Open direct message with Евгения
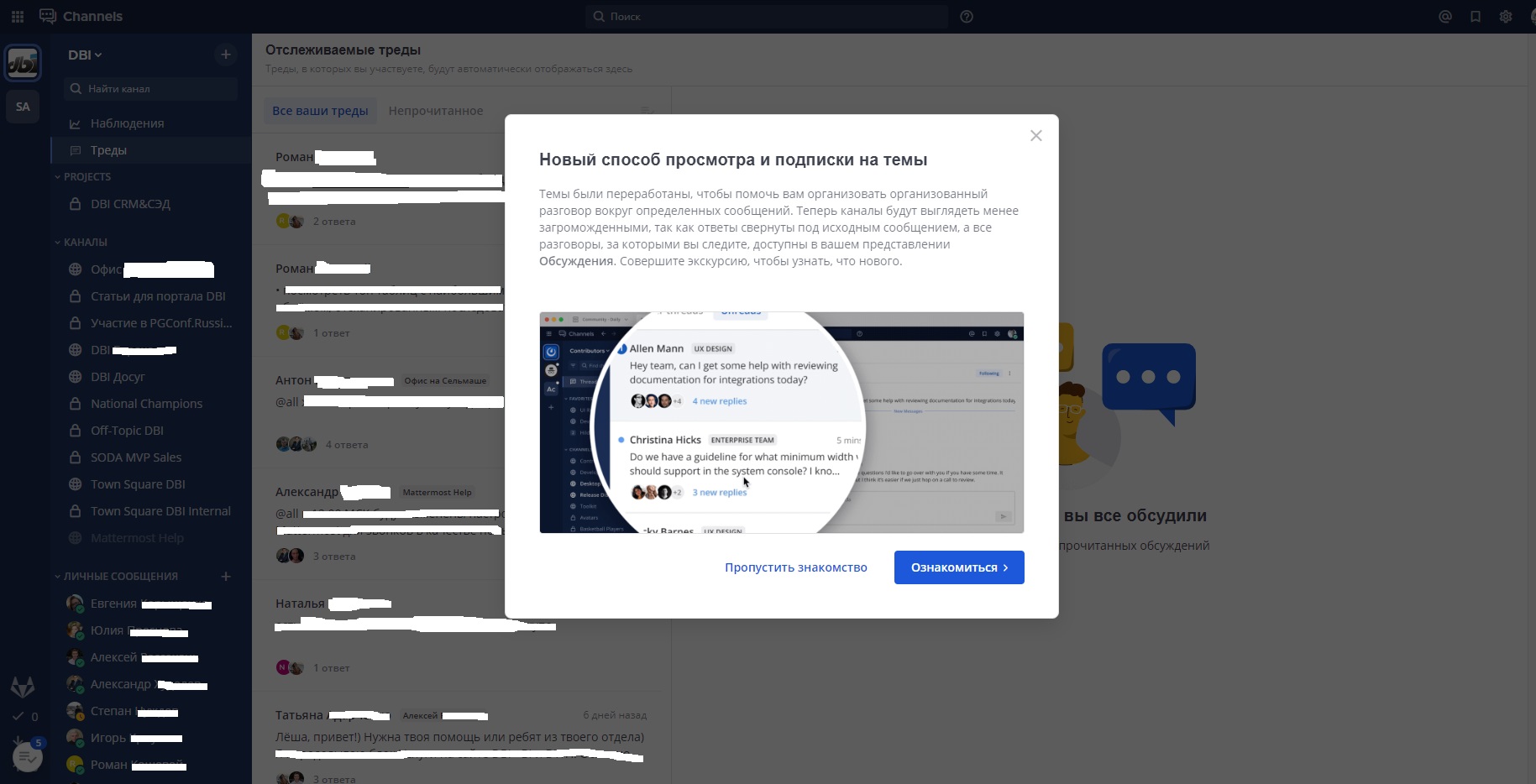This screenshot has width=1536, height=784. point(151,604)
